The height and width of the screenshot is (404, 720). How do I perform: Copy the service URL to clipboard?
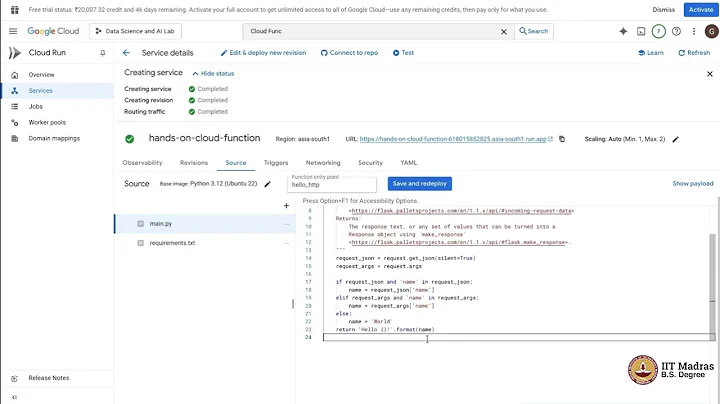click(562, 139)
